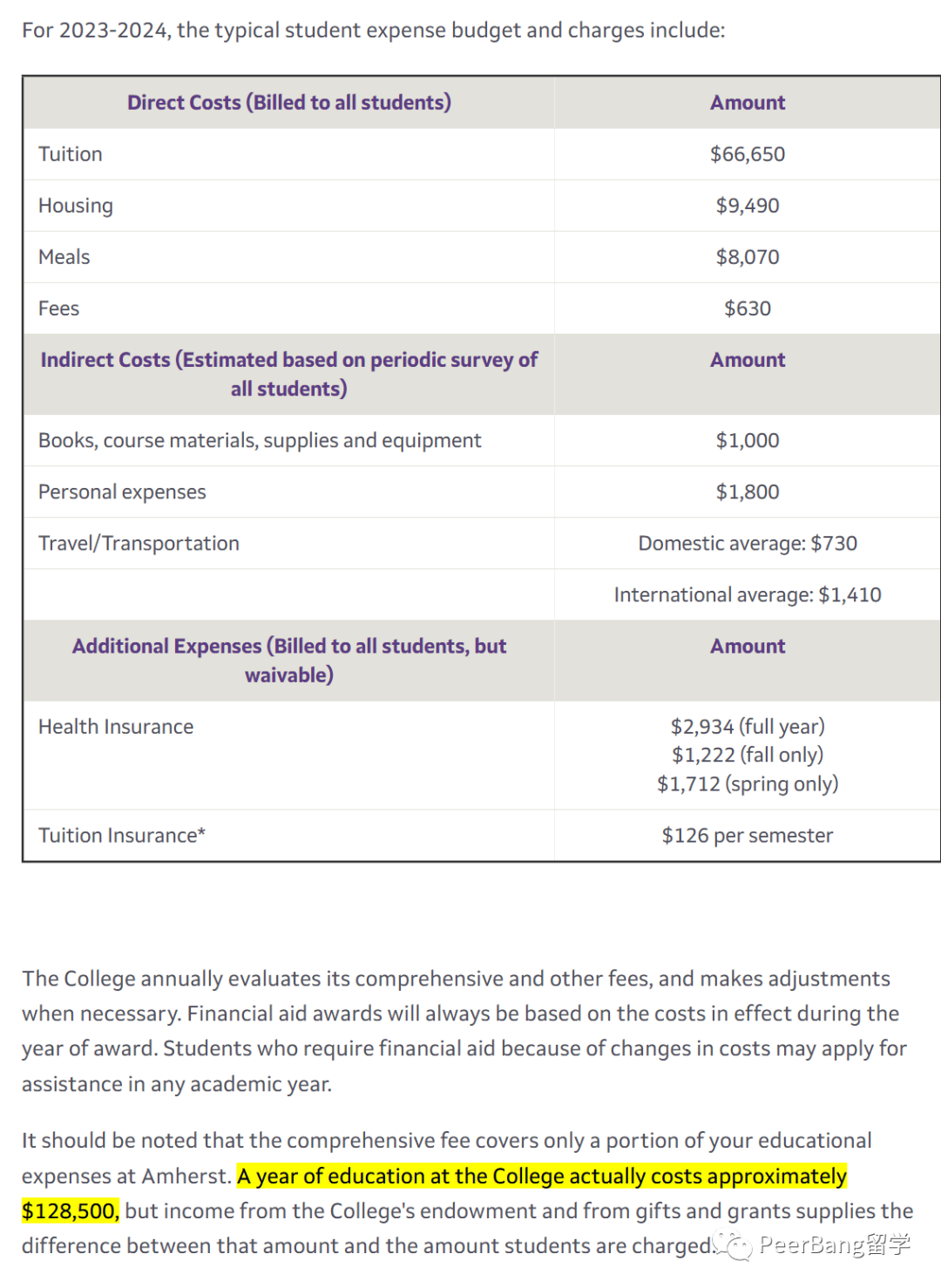941x1288 pixels.
Task: Click the PeerBang watermark text
Action: (x=835, y=1244)
